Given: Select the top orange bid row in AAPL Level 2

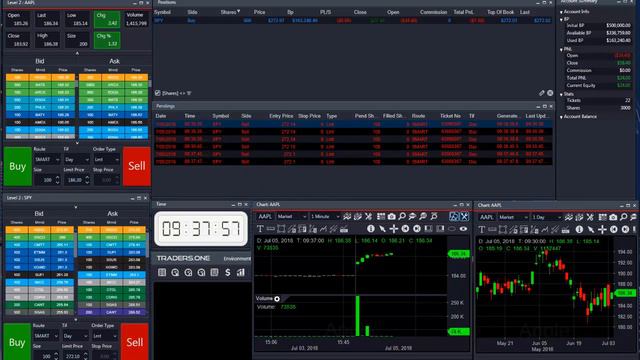Looking at the screenshot, I should pos(40,78).
